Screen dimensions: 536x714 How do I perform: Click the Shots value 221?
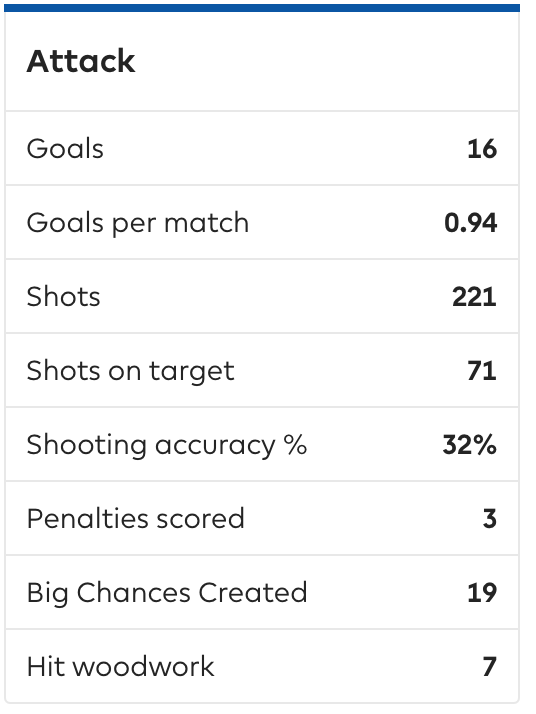(474, 297)
